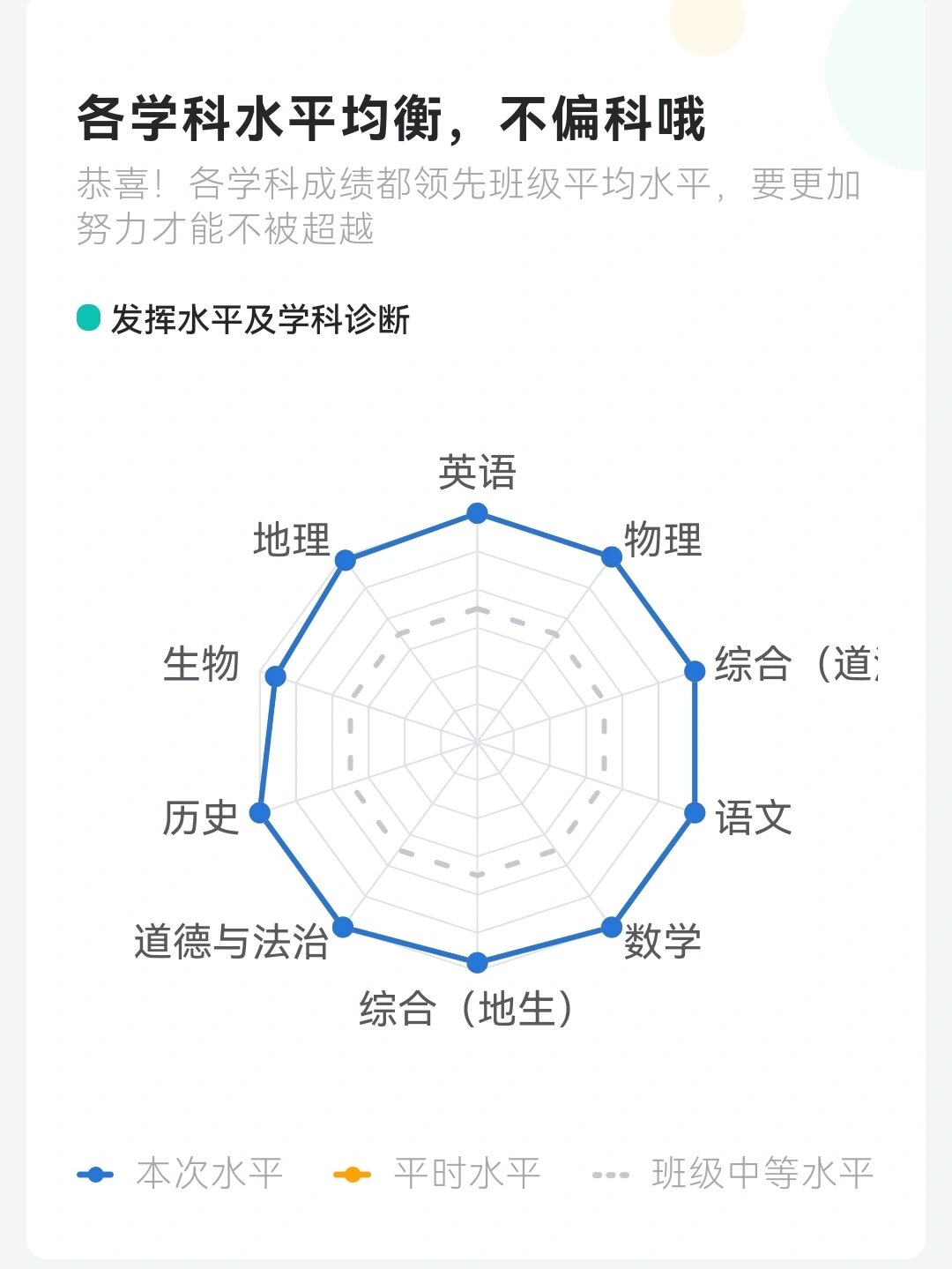Click the blue radar polygon area
The width and height of the screenshot is (952, 1269).
point(477,741)
